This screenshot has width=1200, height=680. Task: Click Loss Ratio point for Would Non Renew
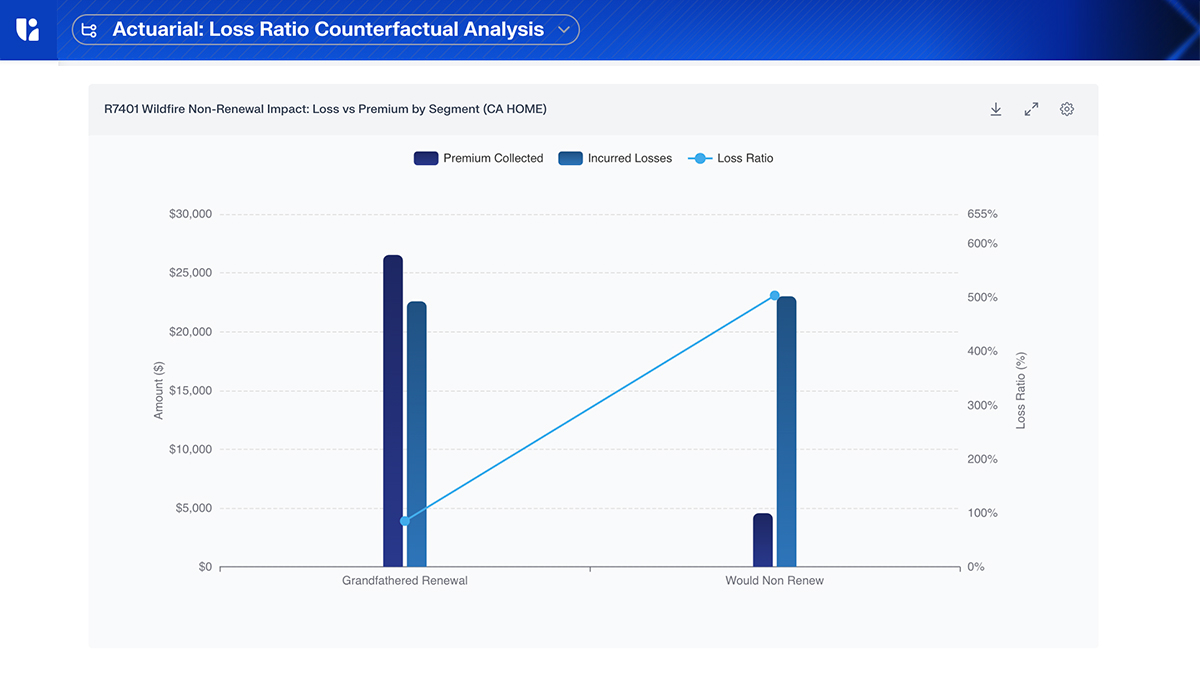click(774, 295)
